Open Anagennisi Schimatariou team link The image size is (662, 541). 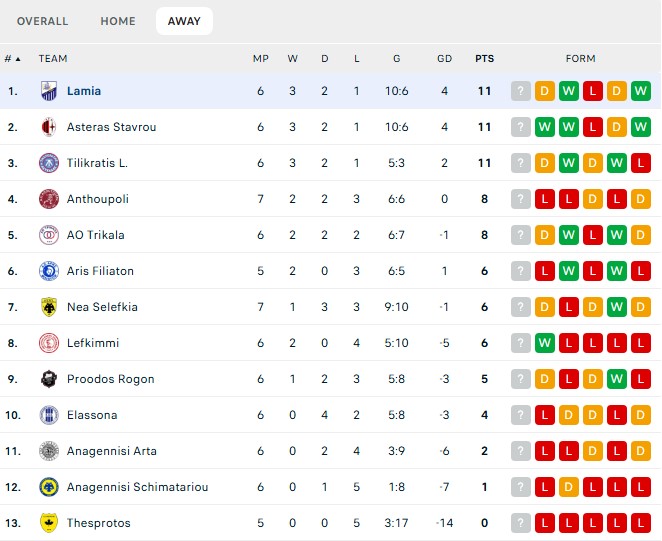click(137, 487)
